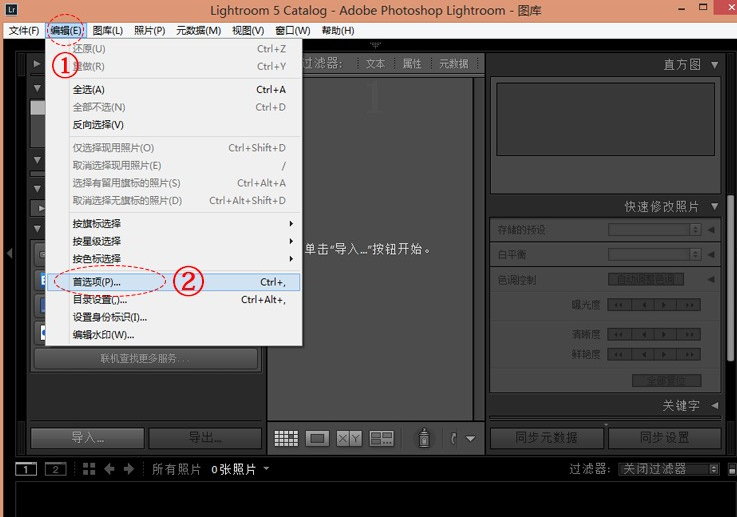Click the right panel vertical scrollbar
This screenshot has width=737, height=517.
[731, 278]
